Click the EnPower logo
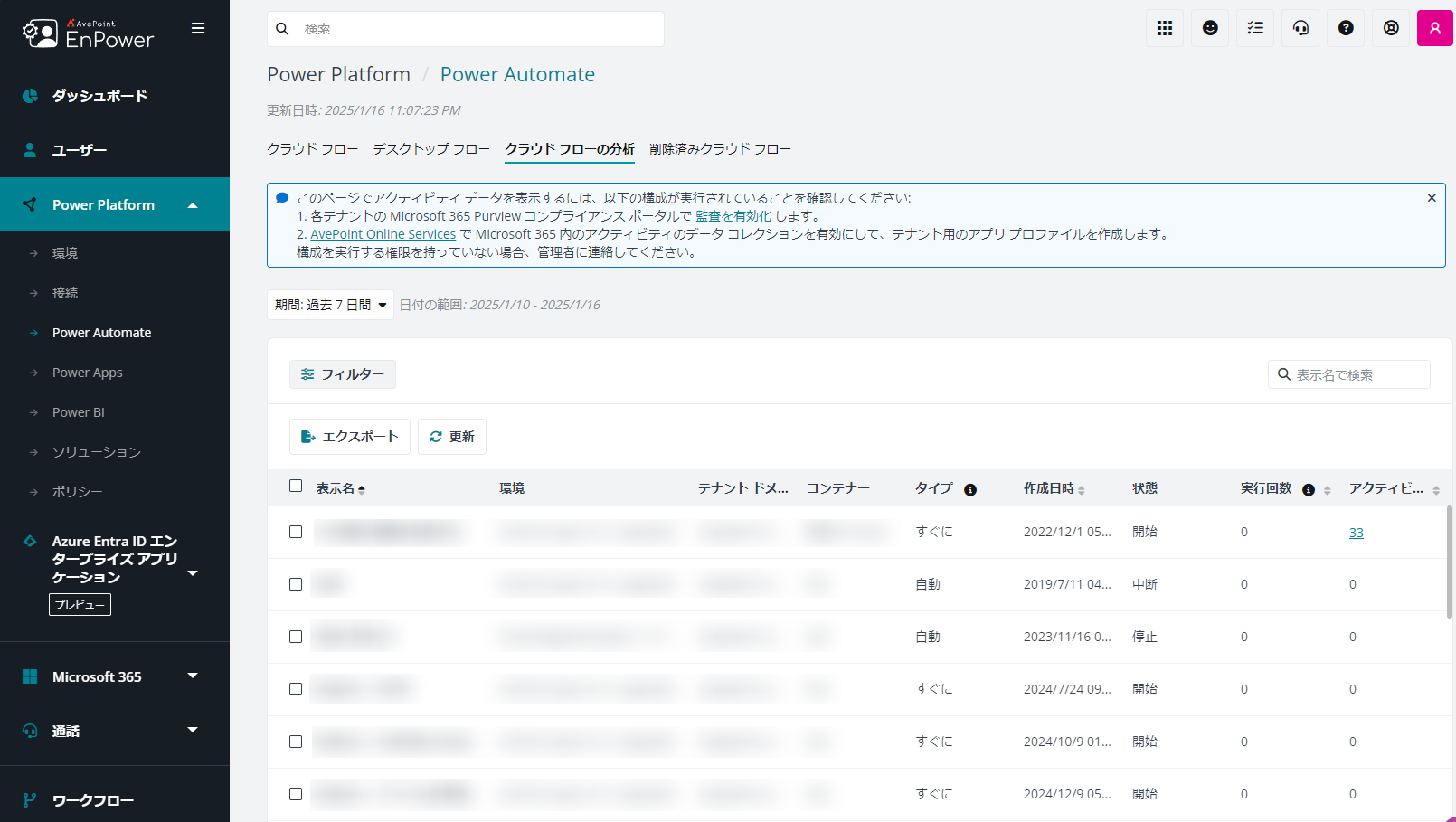This screenshot has width=1456, height=822. pyautogui.click(x=88, y=33)
